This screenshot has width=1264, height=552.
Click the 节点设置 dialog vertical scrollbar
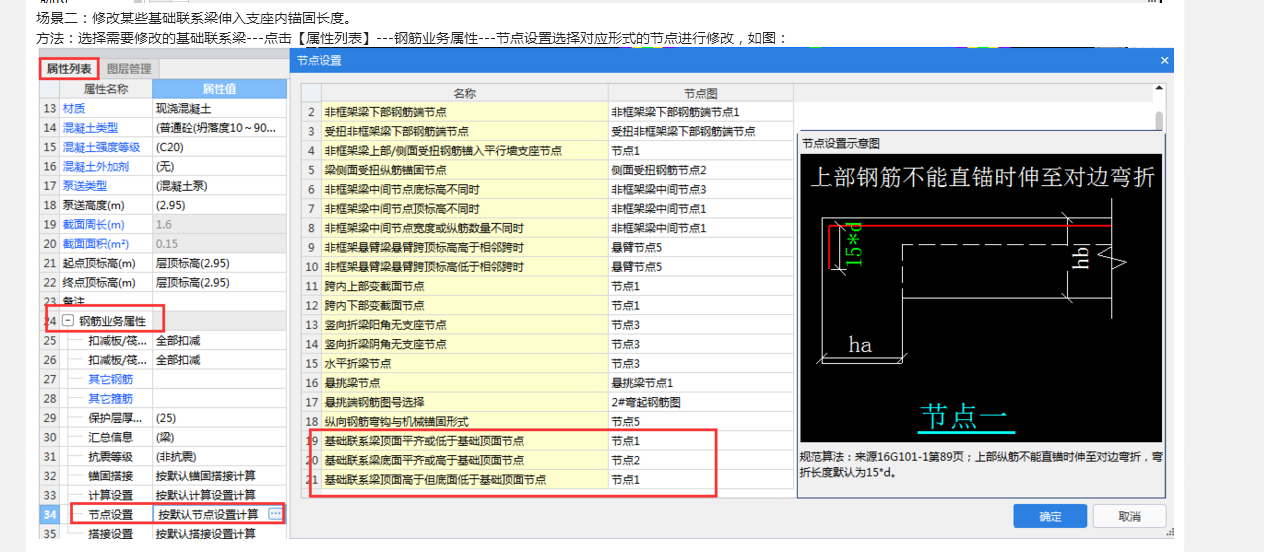tap(1159, 120)
